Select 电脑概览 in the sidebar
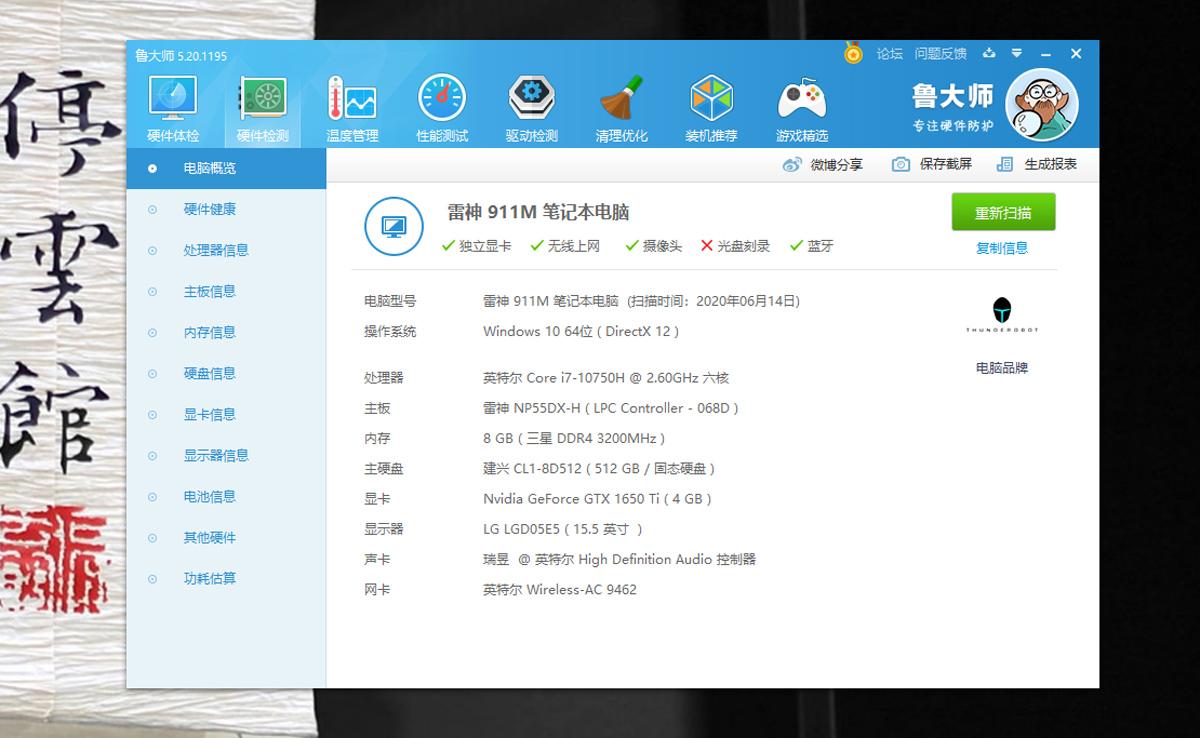Screen dimensions: 1200x738 coord(226,168)
